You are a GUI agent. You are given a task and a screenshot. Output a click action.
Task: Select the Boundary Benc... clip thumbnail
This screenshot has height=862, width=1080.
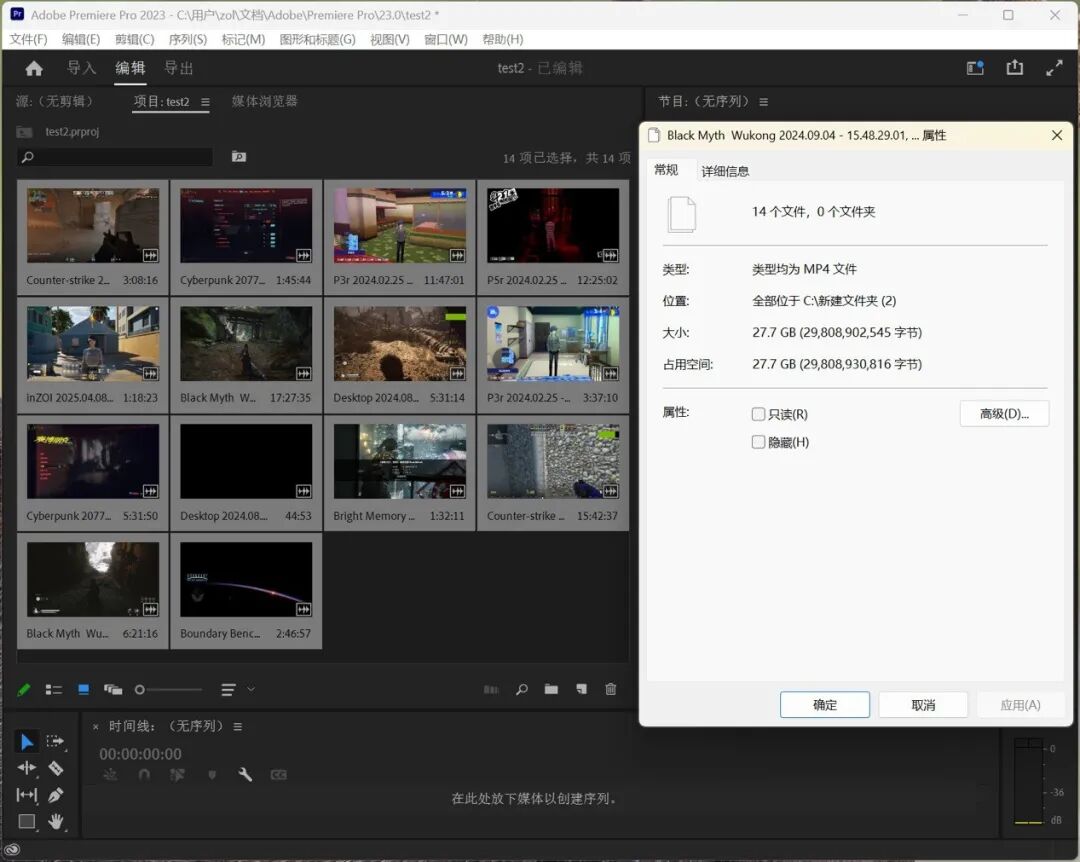click(246, 579)
